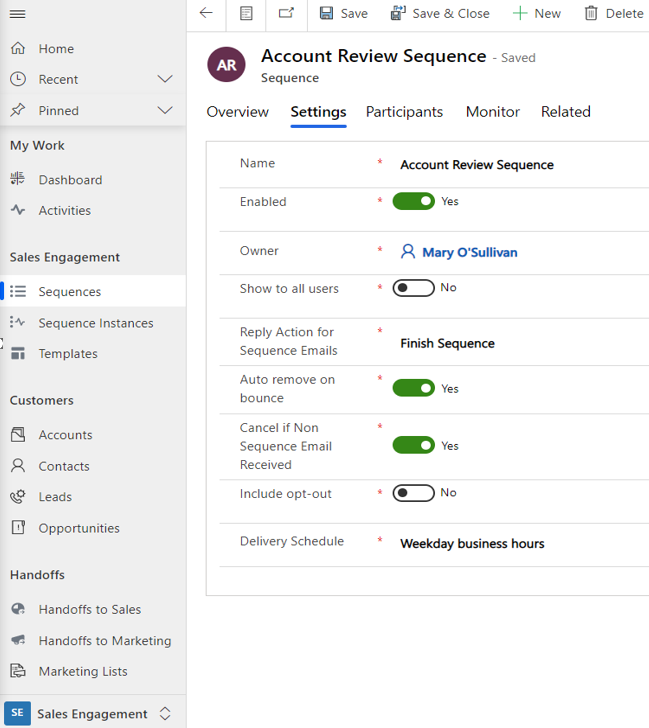Open the Monitor tab
Viewport: 649px width, 728px height.
pos(493,112)
